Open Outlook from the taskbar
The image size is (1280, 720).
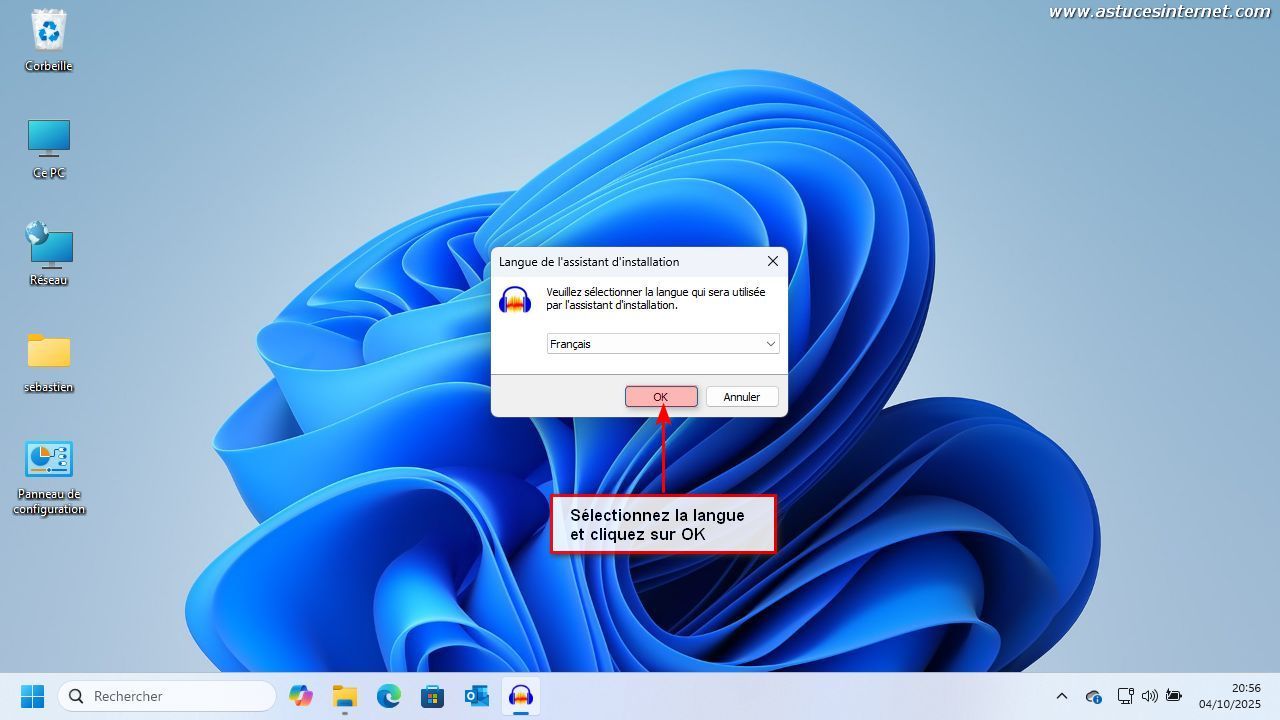coord(476,696)
